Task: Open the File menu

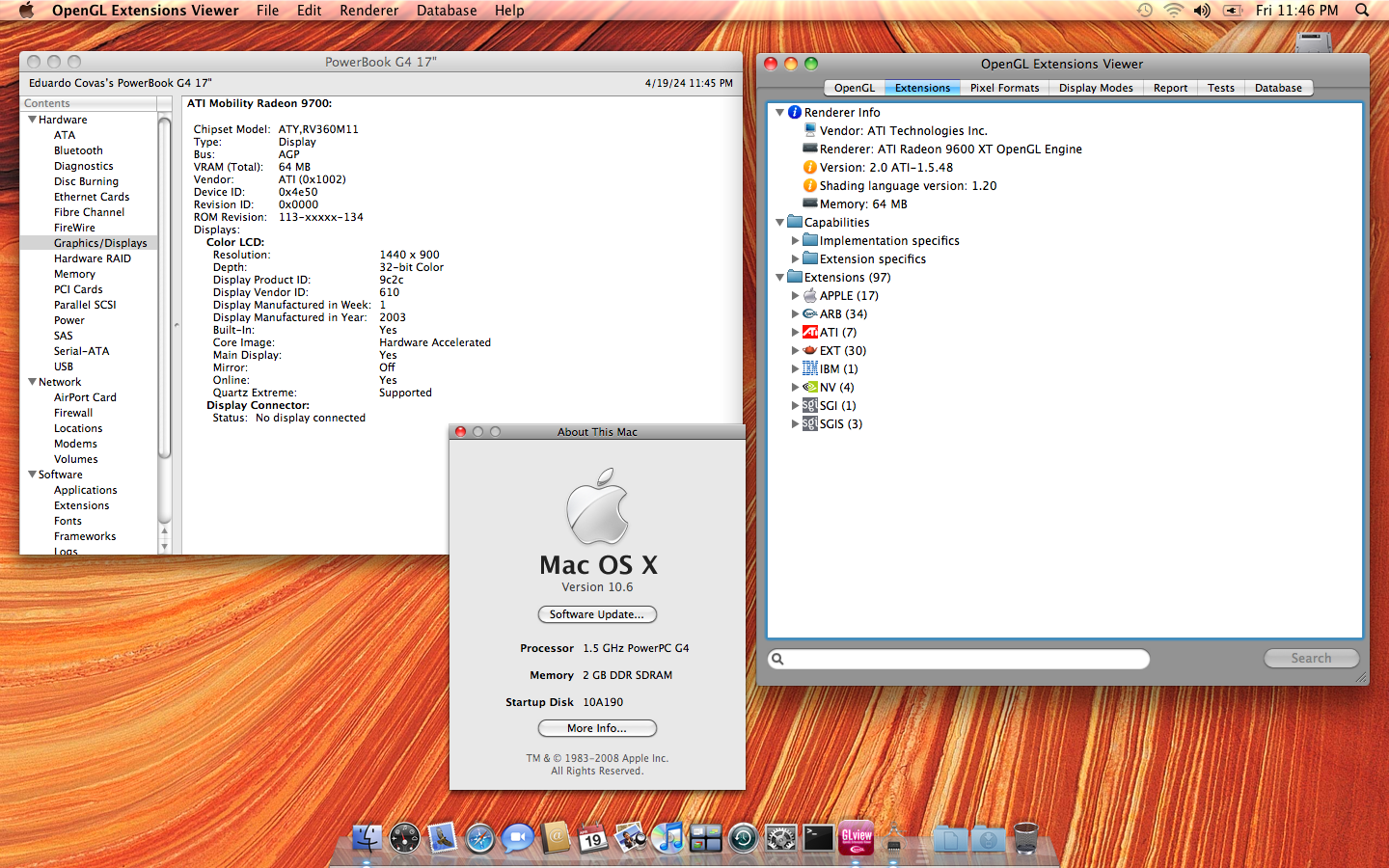Action: [x=267, y=10]
